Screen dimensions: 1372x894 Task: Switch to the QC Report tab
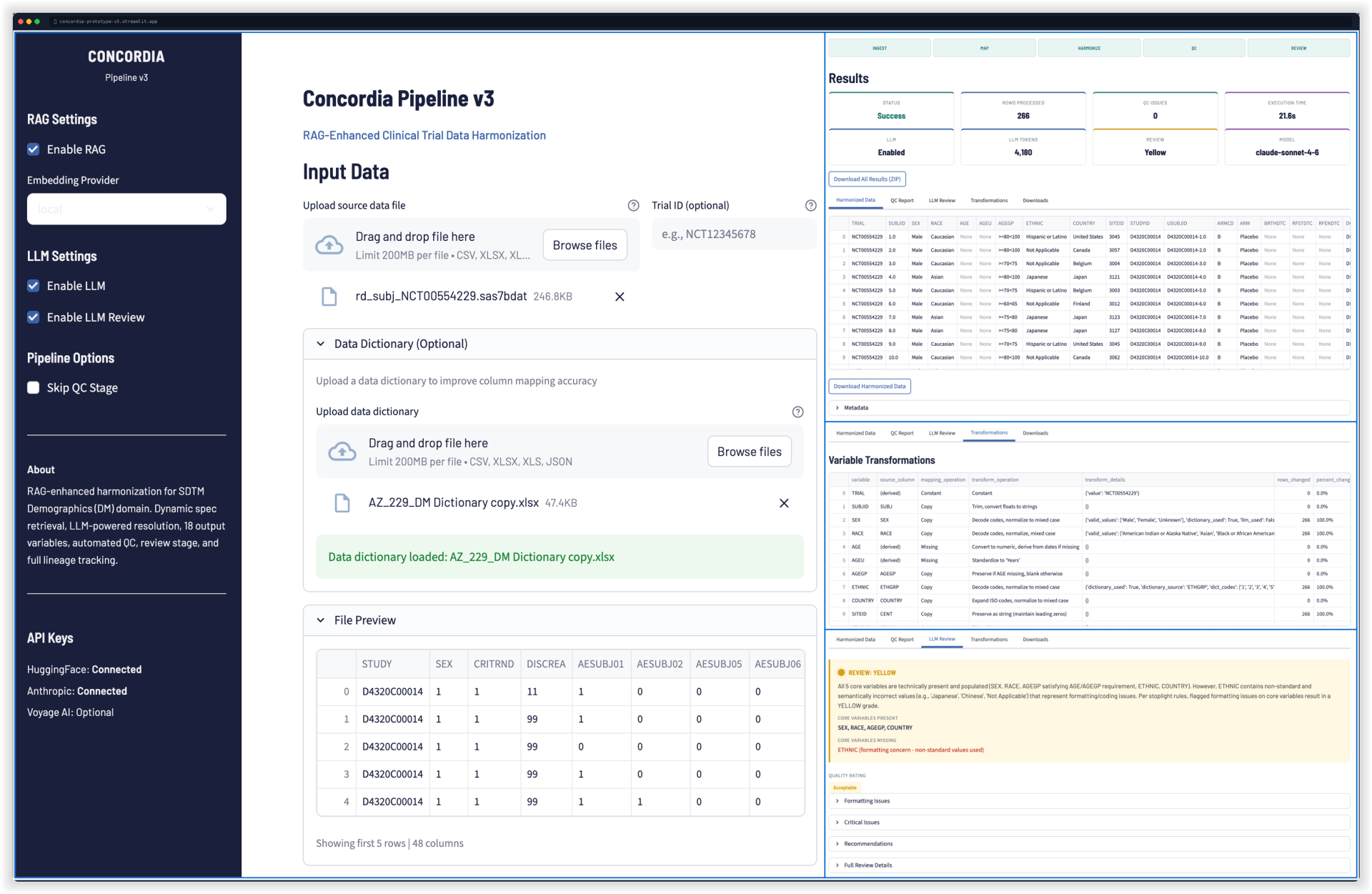(x=903, y=201)
